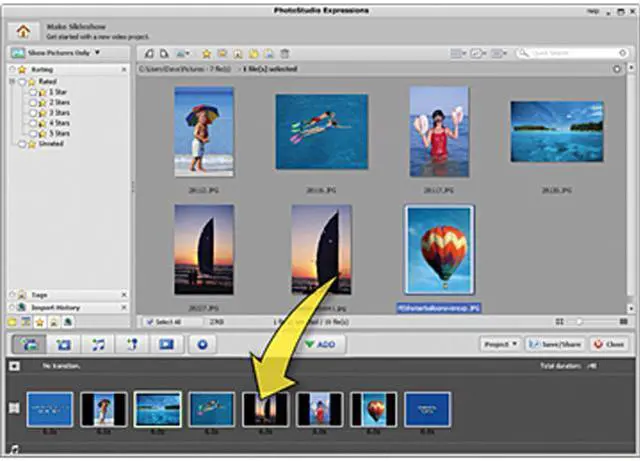Click the round options icon on the path bar

click(617, 69)
